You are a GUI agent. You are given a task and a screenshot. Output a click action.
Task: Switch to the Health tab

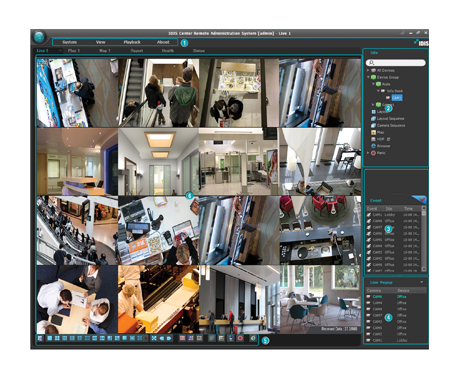168,51
